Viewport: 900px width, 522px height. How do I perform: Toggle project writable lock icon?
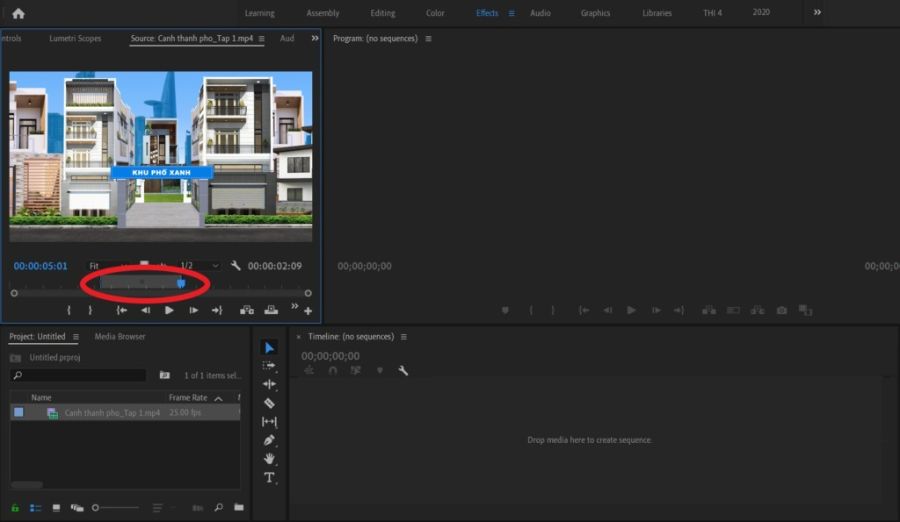pos(15,508)
